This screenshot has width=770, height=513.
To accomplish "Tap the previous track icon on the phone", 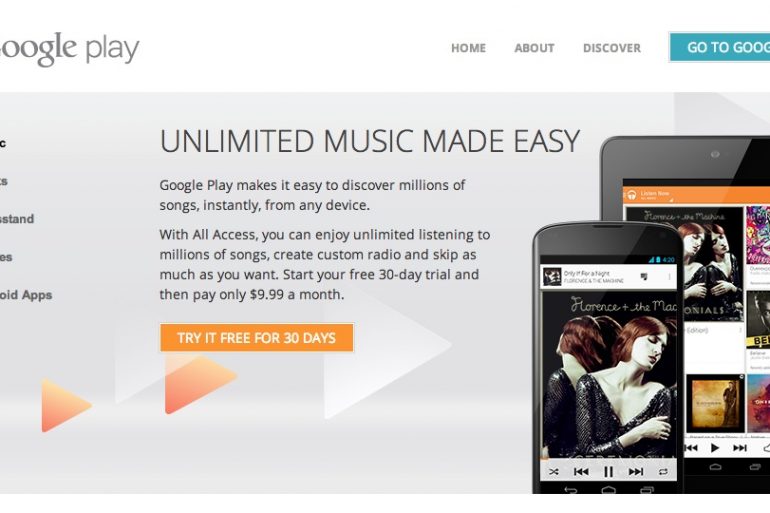I will pos(581,472).
